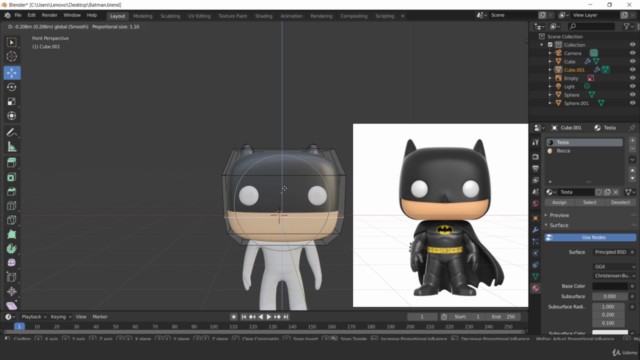Play the timeline animation
This screenshot has height=360, width=640.
click(x=269, y=317)
